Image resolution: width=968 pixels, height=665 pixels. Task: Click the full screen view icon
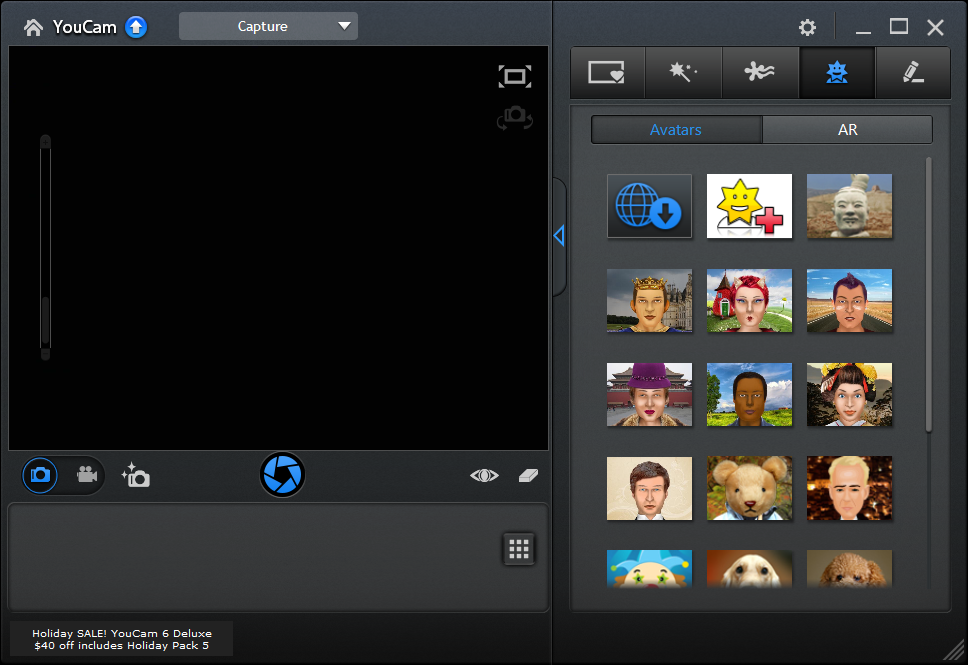pyautogui.click(x=514, y=77)
